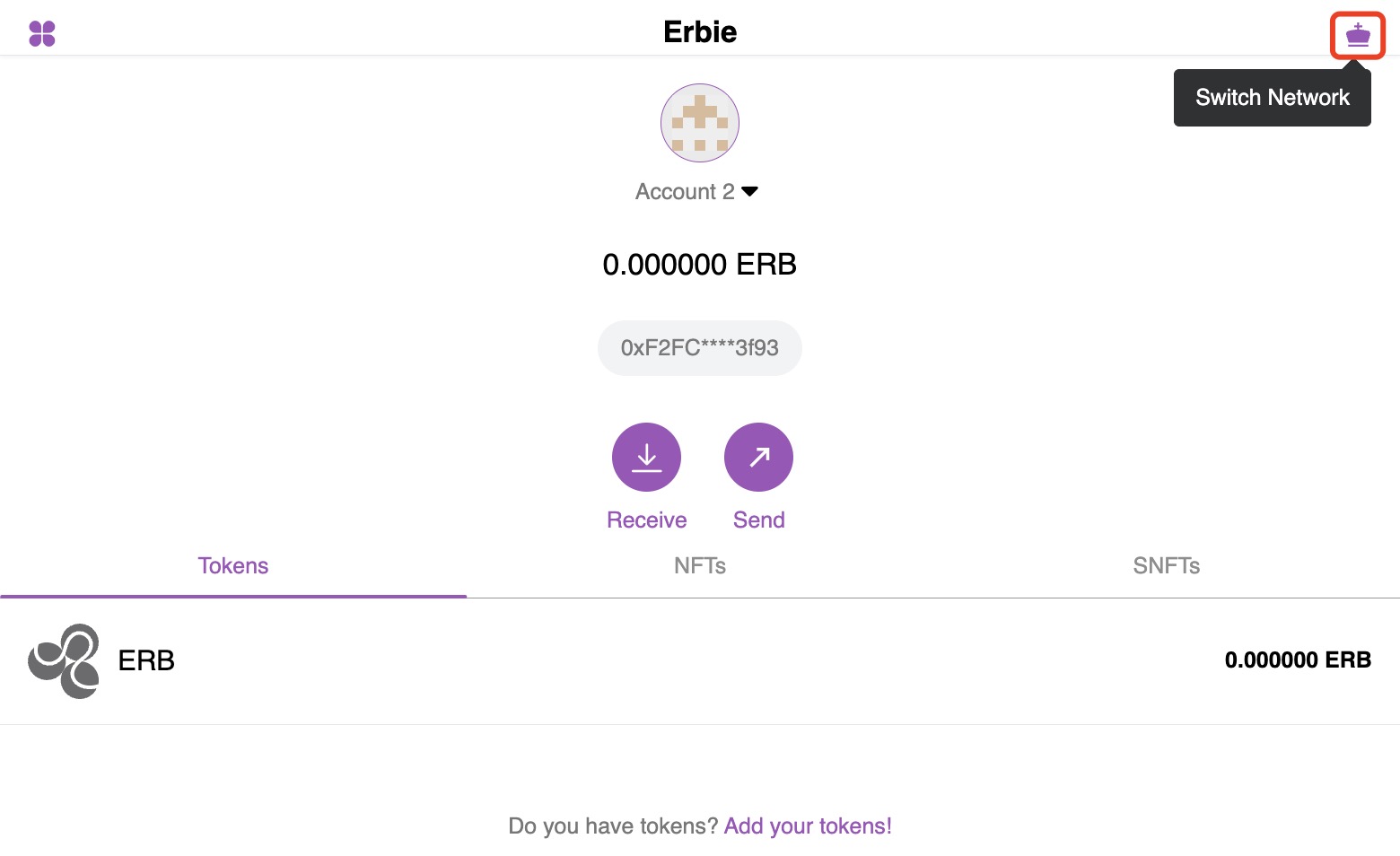Click the Receive text label
The width and height of the screenshot is (1400, 856).
(646, 520)
